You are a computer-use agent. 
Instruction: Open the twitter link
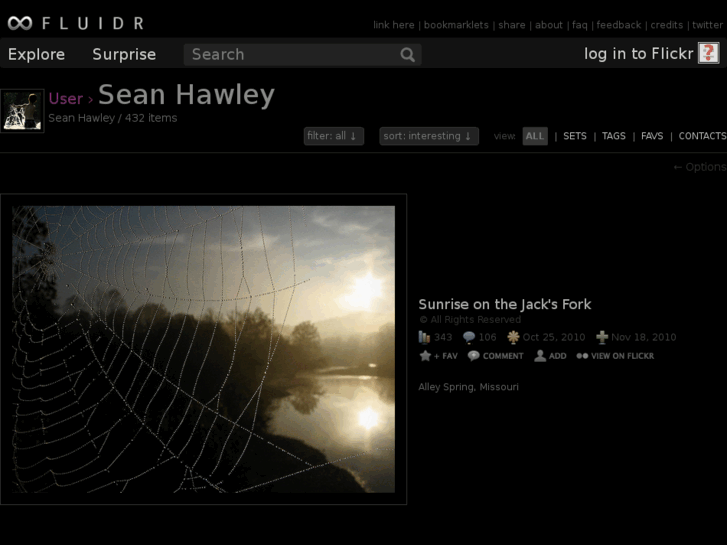point(707,25)
